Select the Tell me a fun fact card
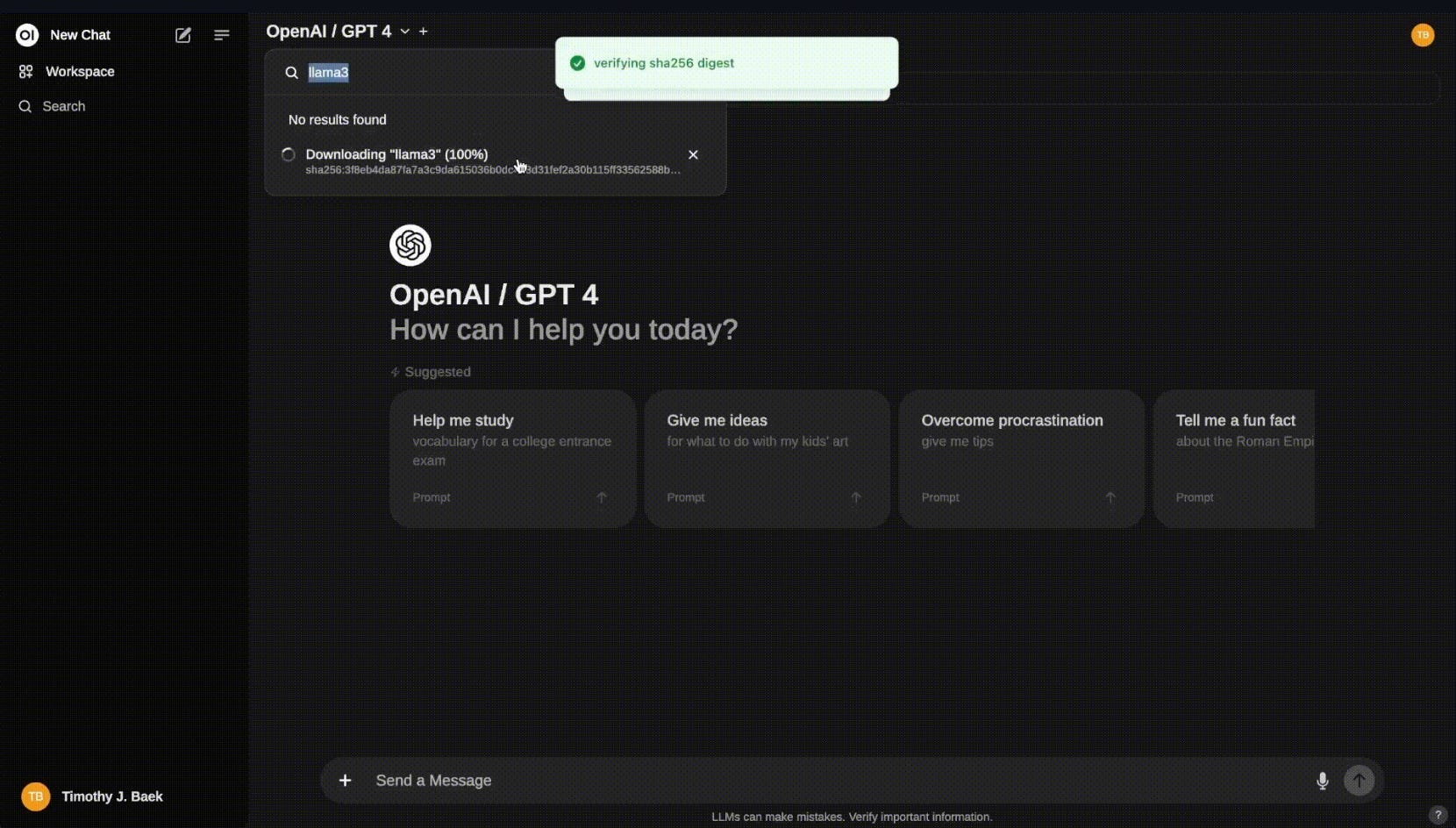Viewport: 1456px width, 828px height. [x=1234, y=458]
